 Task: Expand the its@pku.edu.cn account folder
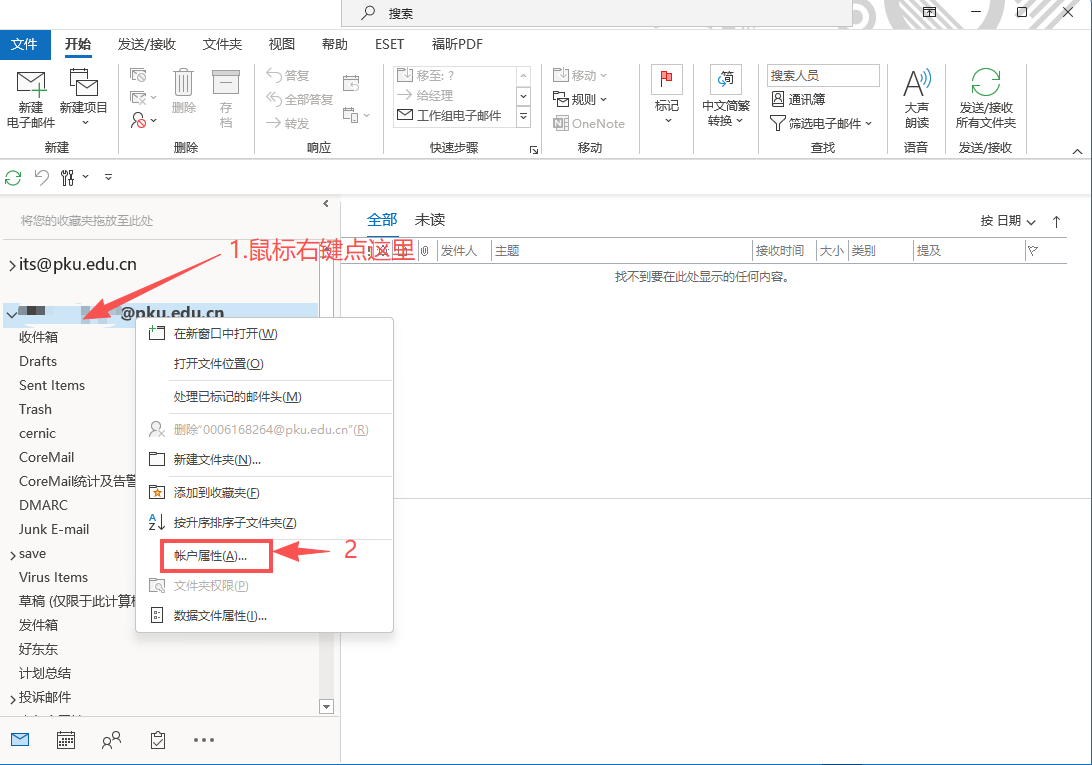[12, 266]
